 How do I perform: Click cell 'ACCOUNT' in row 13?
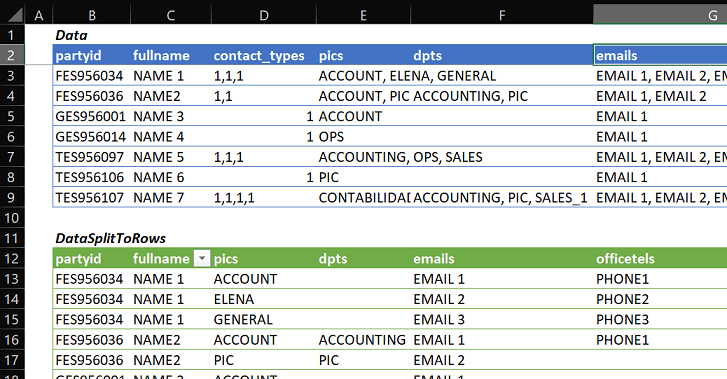pyautogui.click(x=264, y=279)
